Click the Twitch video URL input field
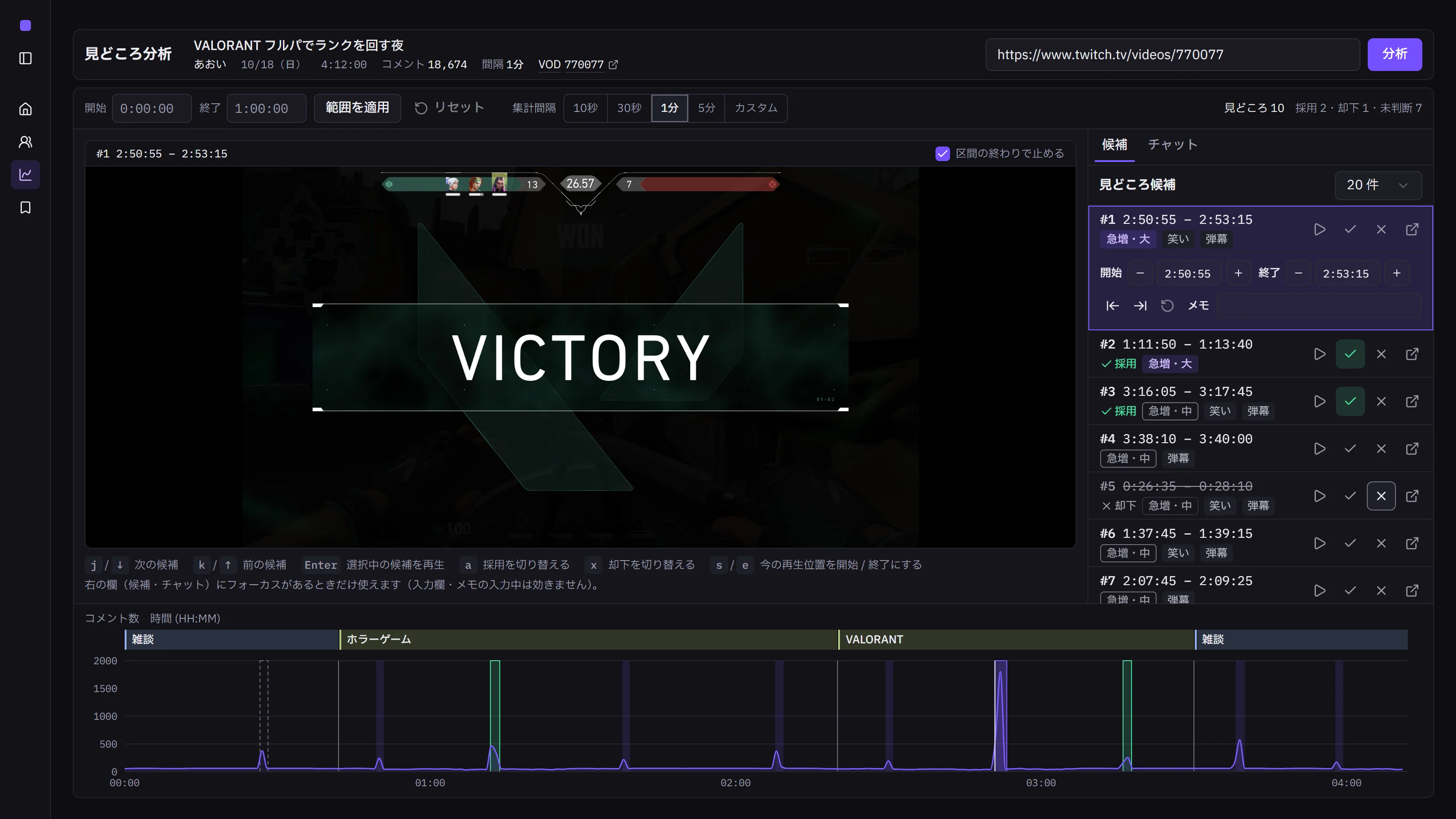 [x=1172, y=54]
